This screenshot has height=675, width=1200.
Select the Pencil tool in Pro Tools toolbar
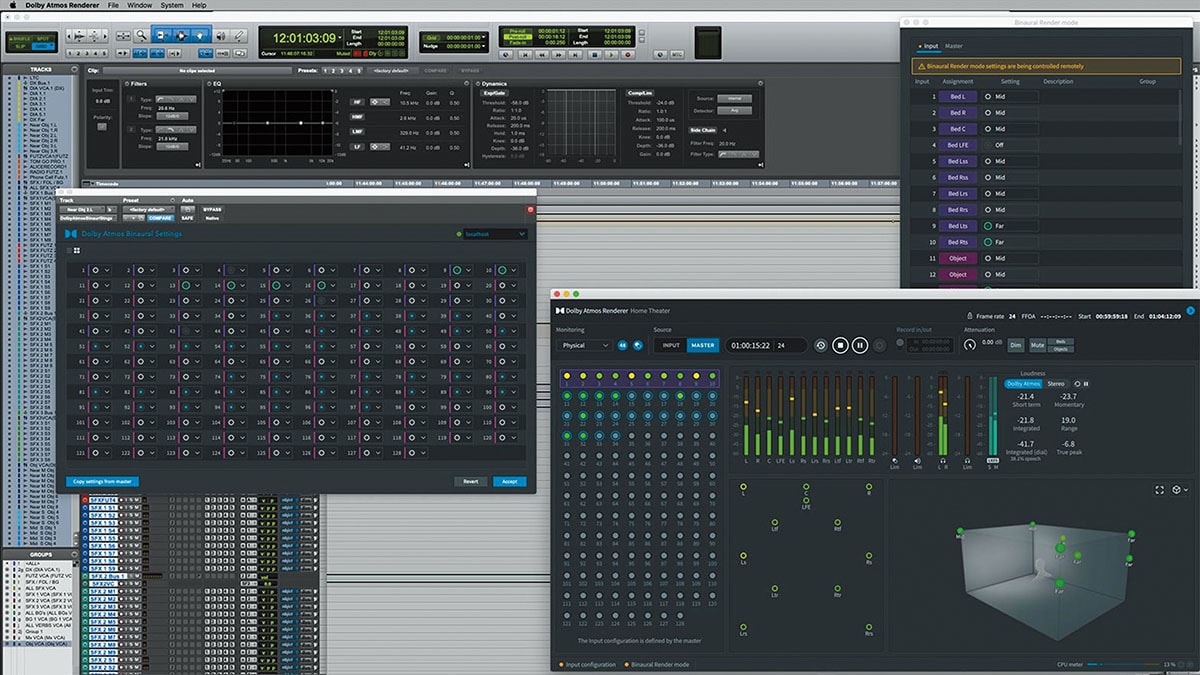[x=241, y=36]
